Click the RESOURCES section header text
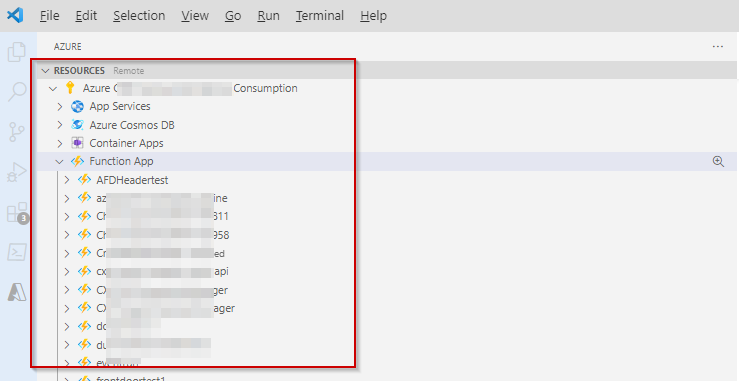This screenshot has height=381, width=739. click(79, 71)
